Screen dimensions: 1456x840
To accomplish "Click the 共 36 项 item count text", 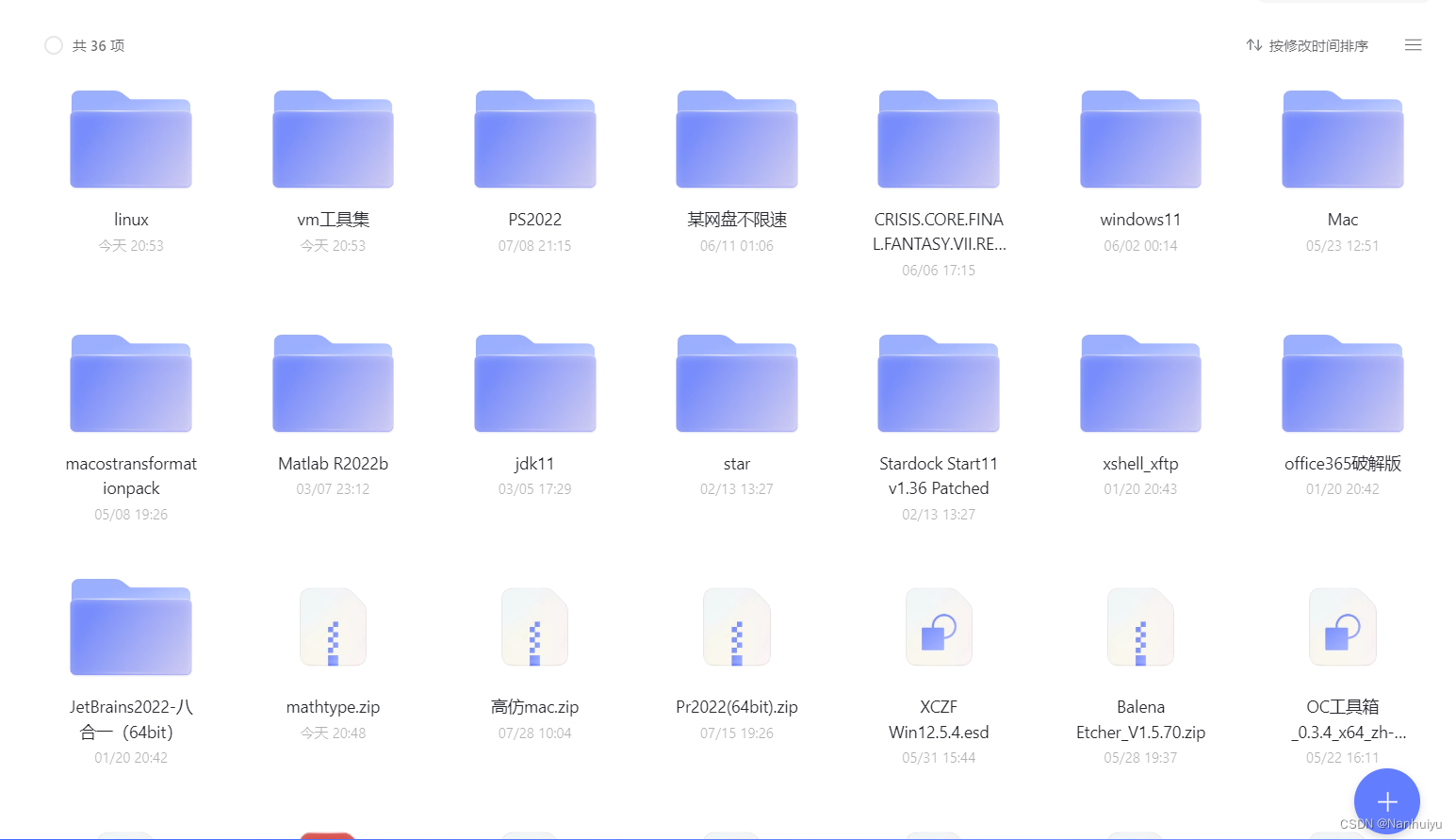I will click(x=99, y=45).
